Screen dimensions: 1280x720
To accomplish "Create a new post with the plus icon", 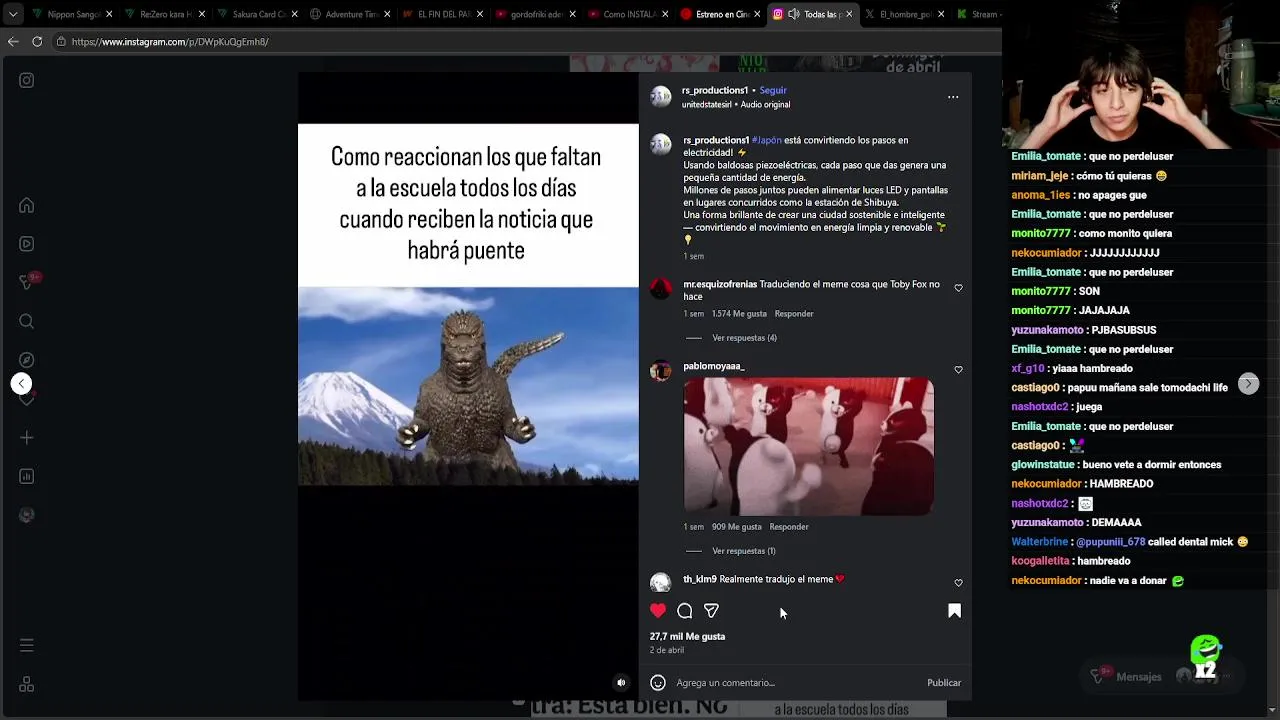I will click(x=27, y=438).
